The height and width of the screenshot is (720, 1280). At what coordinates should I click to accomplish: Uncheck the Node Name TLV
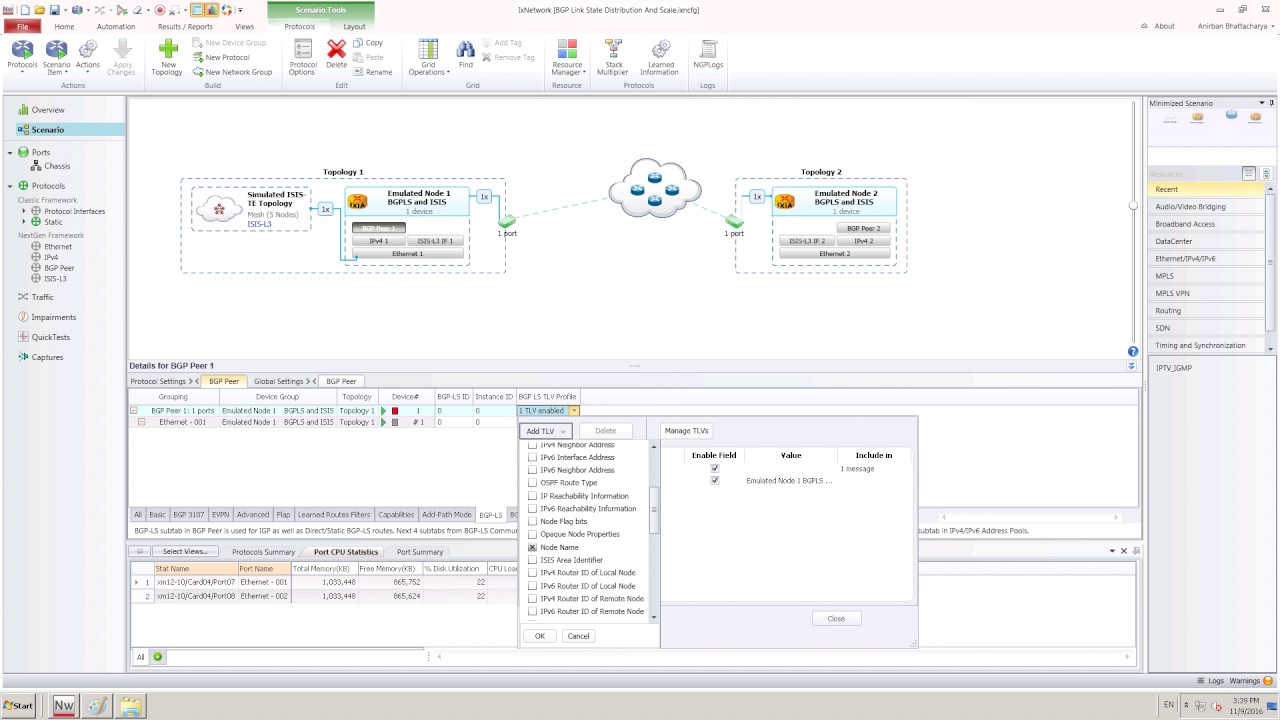pyautogui.click(x=532, y=548)
